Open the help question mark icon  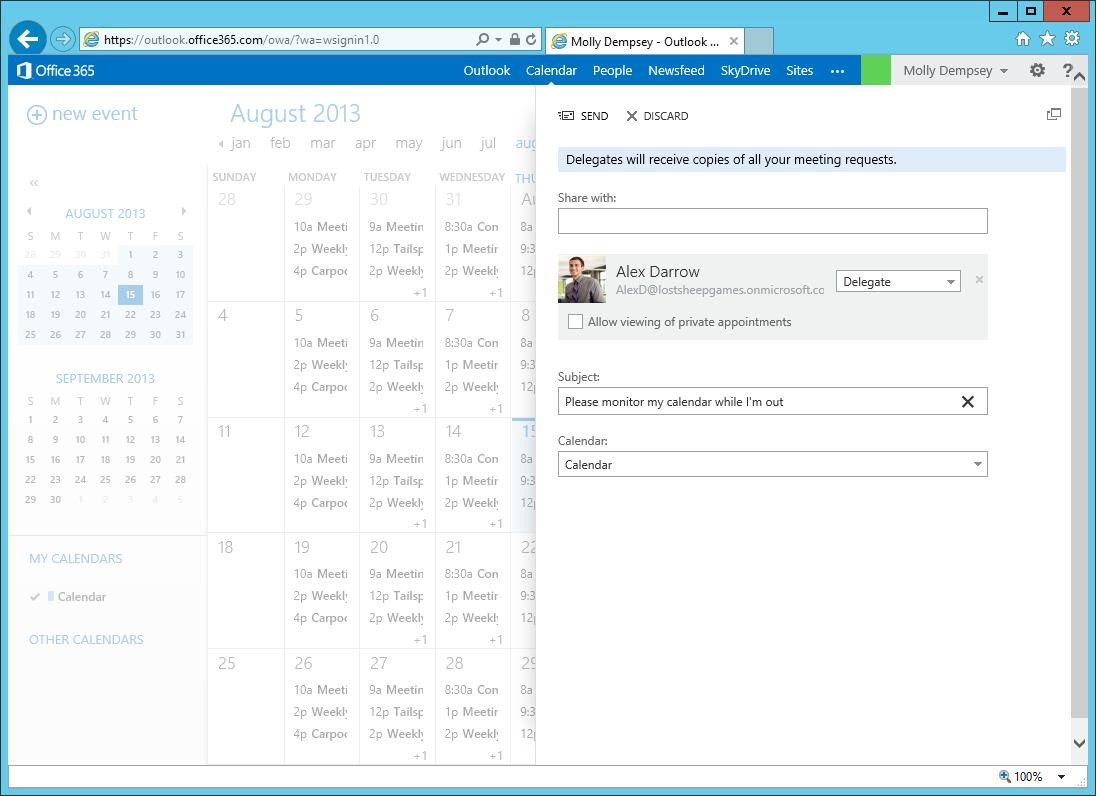pyautogui.click(x=1067, y=70)
